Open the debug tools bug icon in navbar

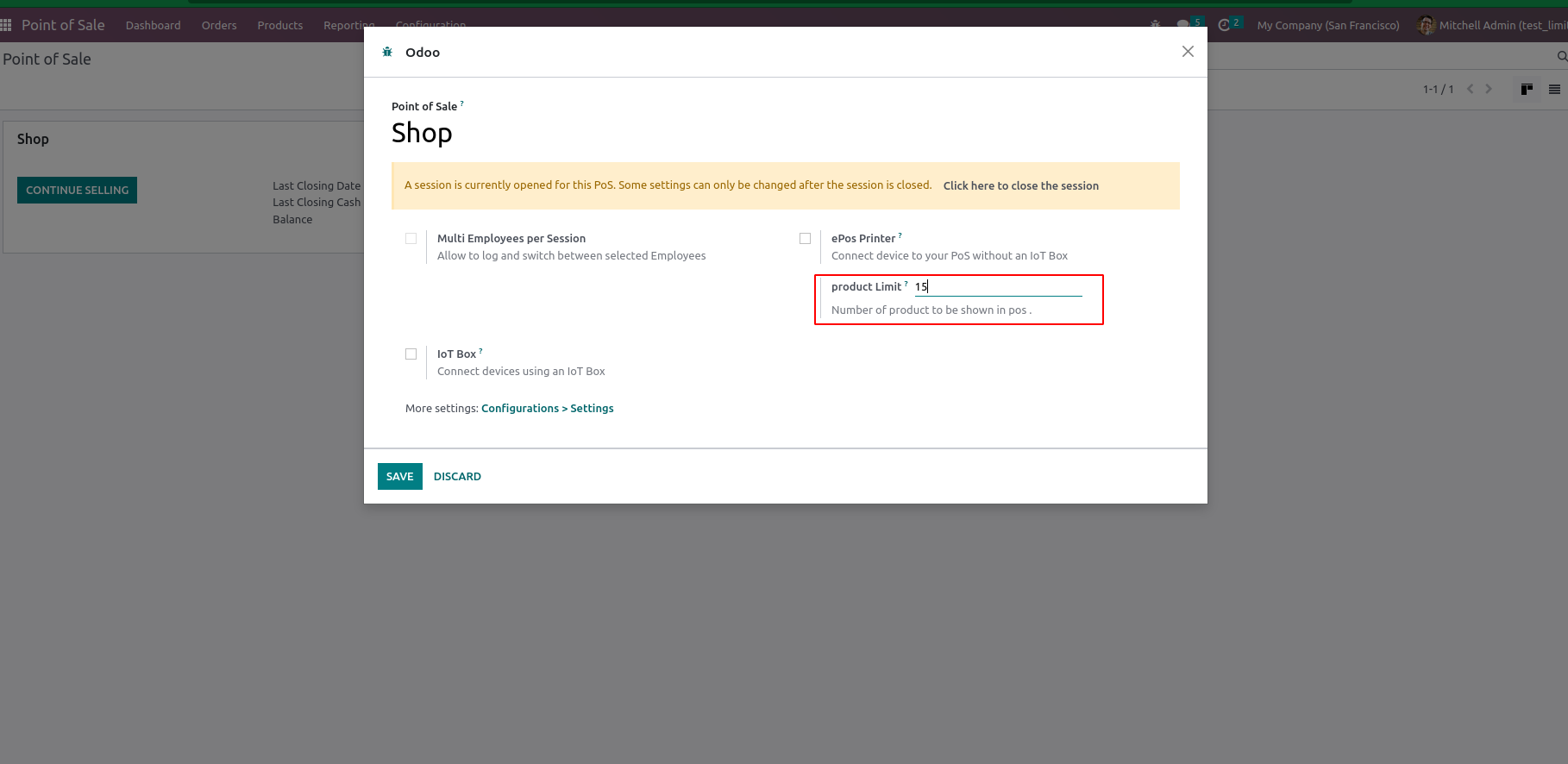point(1155,25)
